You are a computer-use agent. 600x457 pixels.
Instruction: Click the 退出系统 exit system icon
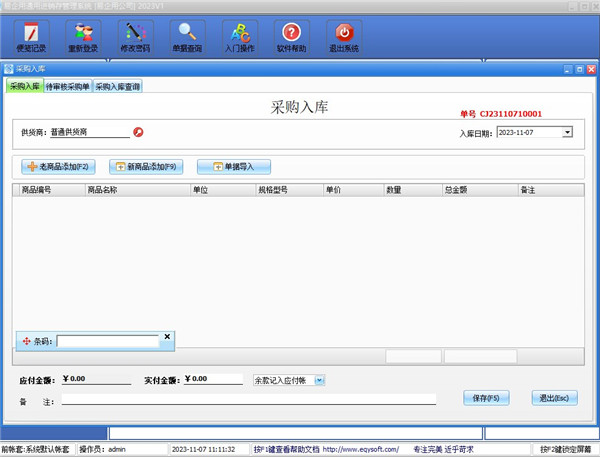(x=344, y=38)
